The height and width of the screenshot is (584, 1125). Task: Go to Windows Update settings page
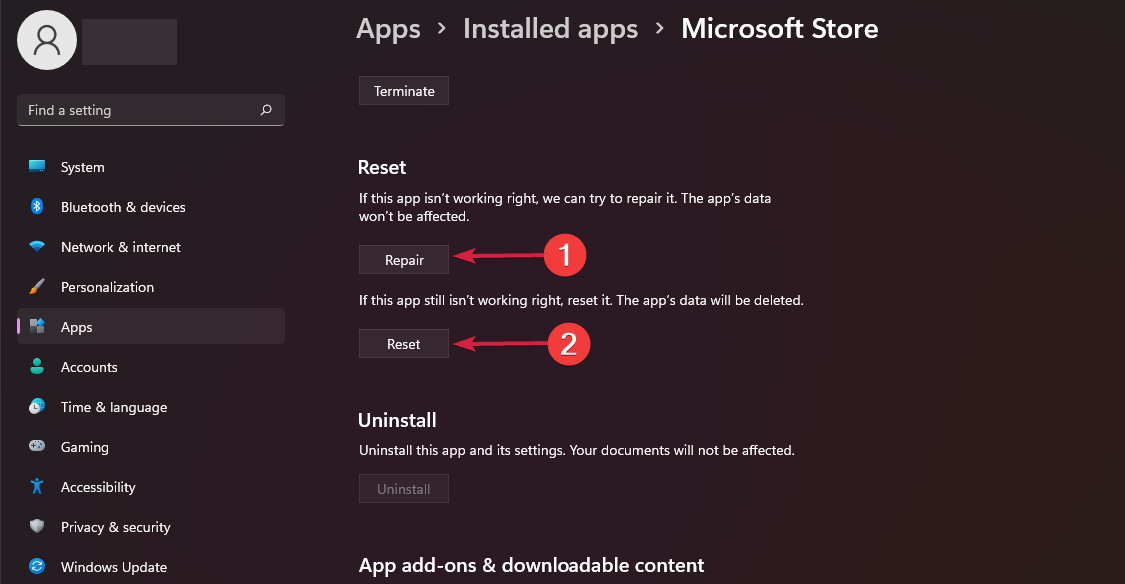click(114, 567)
